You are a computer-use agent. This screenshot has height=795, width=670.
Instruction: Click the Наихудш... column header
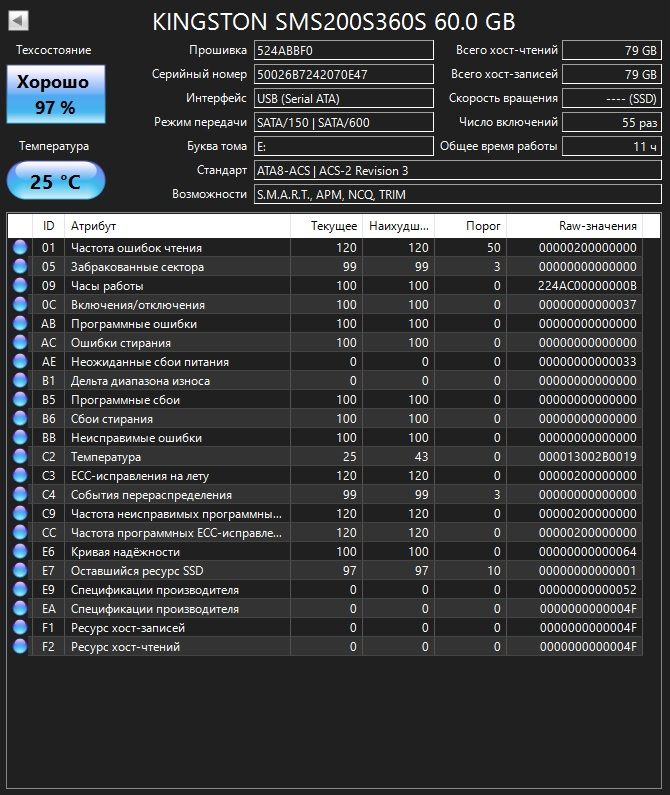(398, 226)
